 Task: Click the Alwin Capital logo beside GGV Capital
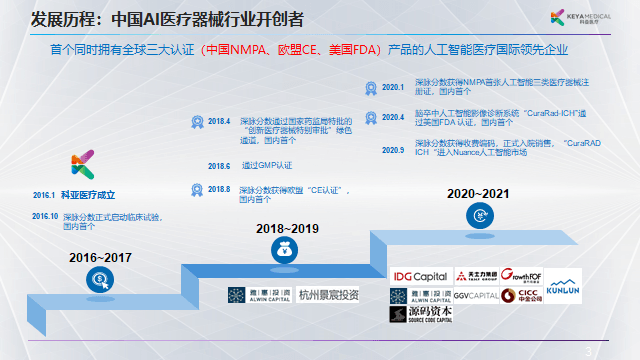tap(421, 296)
